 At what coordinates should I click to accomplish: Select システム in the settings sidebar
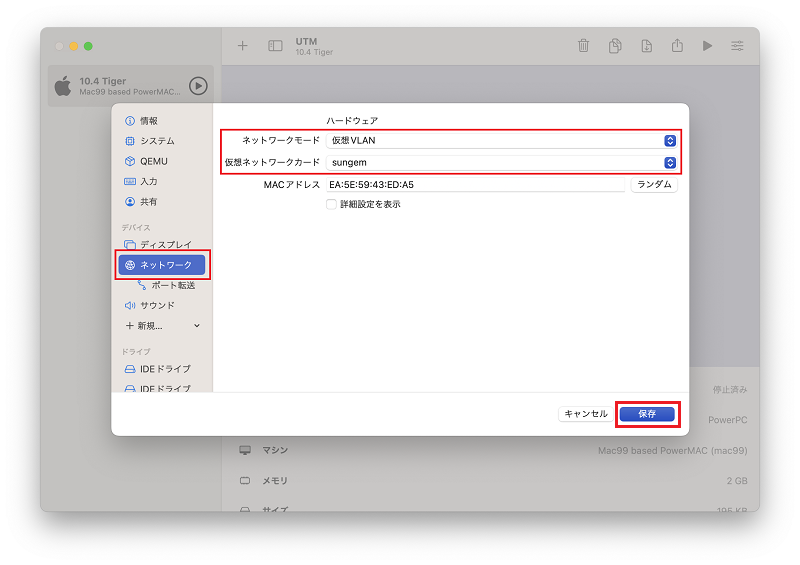162,141
